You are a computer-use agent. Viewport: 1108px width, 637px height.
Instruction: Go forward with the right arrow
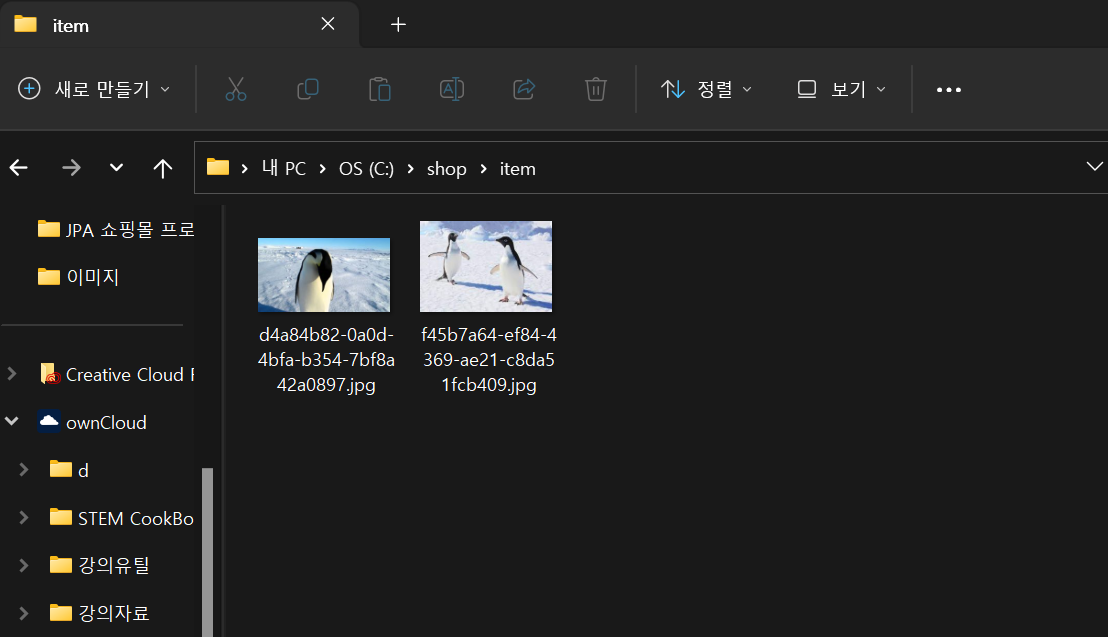tap(71, 168)
